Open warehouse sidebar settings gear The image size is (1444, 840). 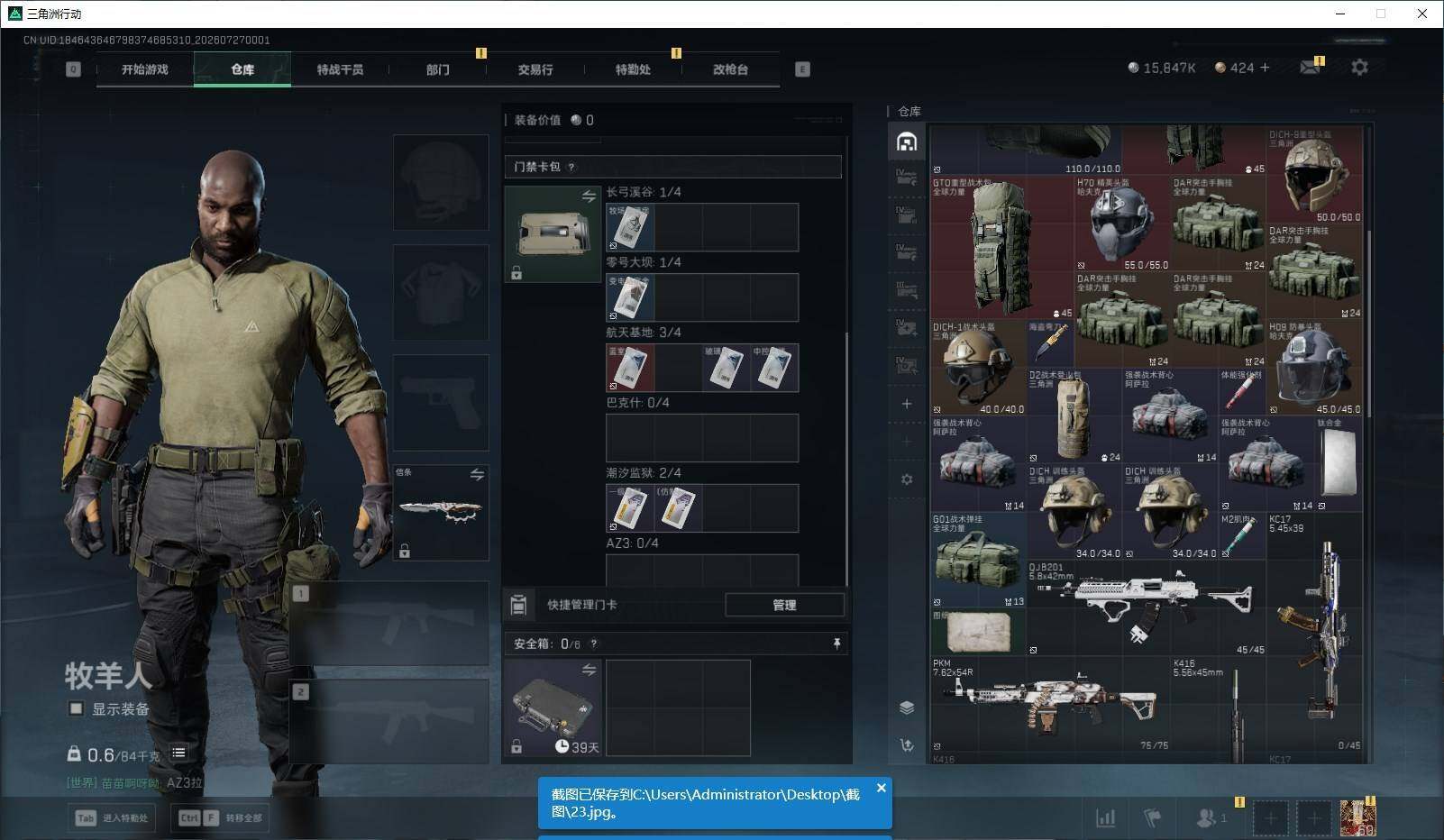(907, 479)
